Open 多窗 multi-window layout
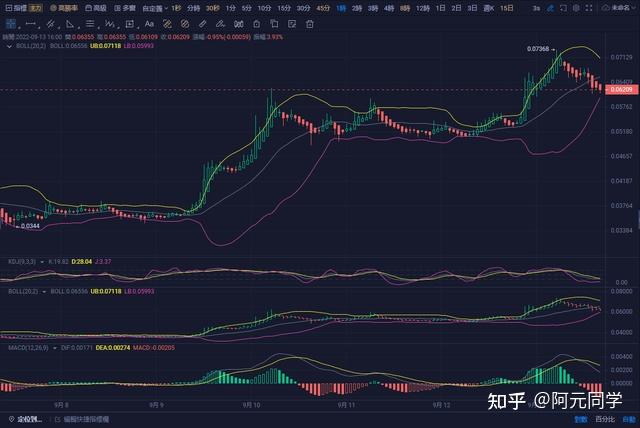Screen dimensions: 640x428 click(125, 8)
